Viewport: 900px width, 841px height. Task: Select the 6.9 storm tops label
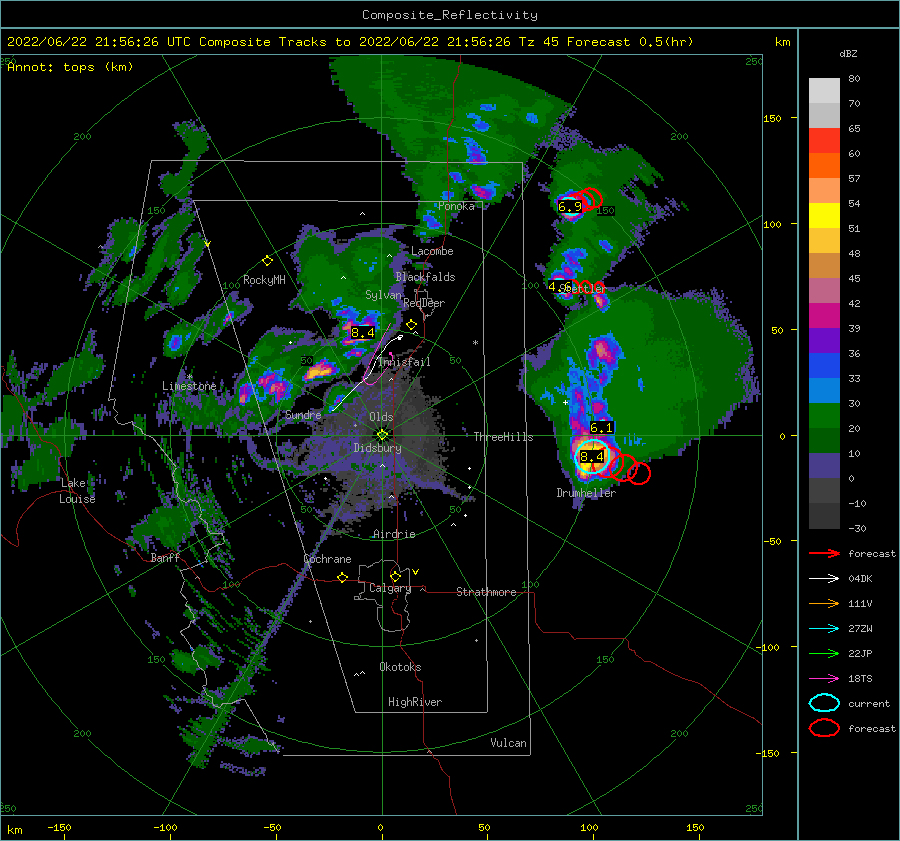(570, 207)
